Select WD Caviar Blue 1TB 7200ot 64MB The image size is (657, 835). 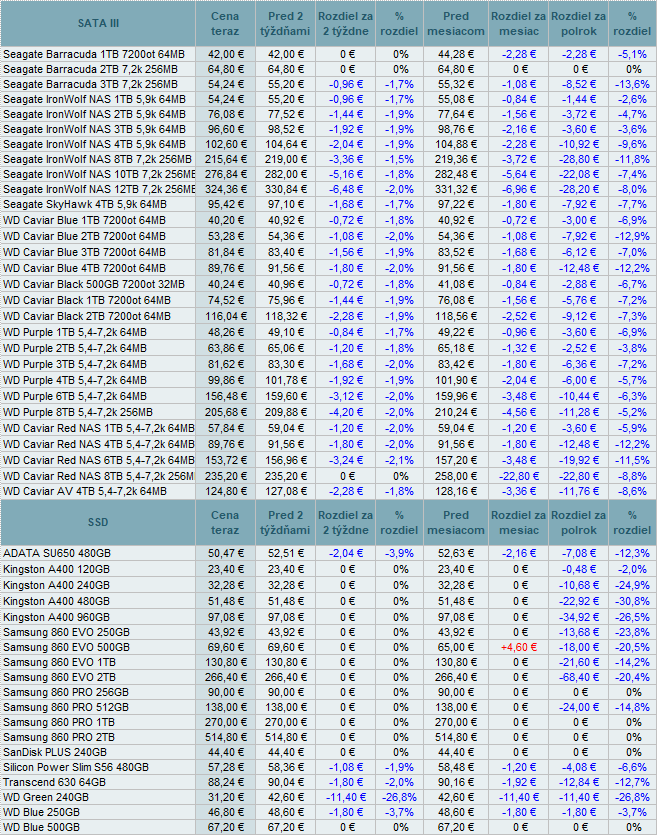pos(84,220)
